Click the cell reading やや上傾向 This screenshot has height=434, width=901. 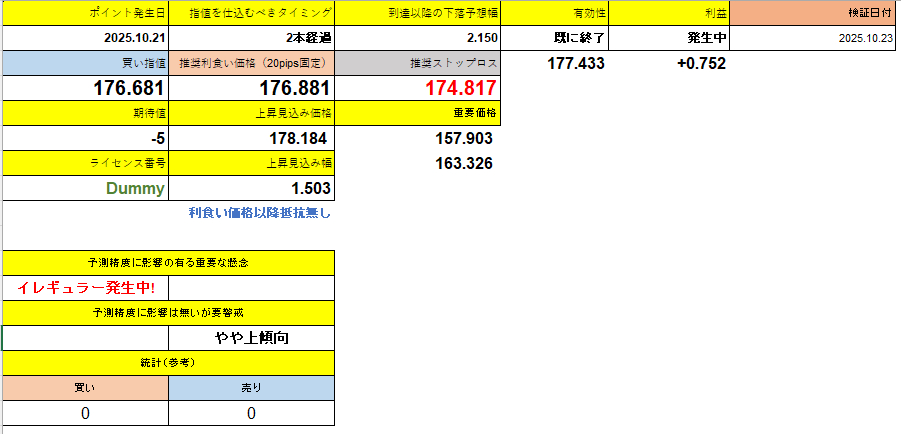point(252,337)
